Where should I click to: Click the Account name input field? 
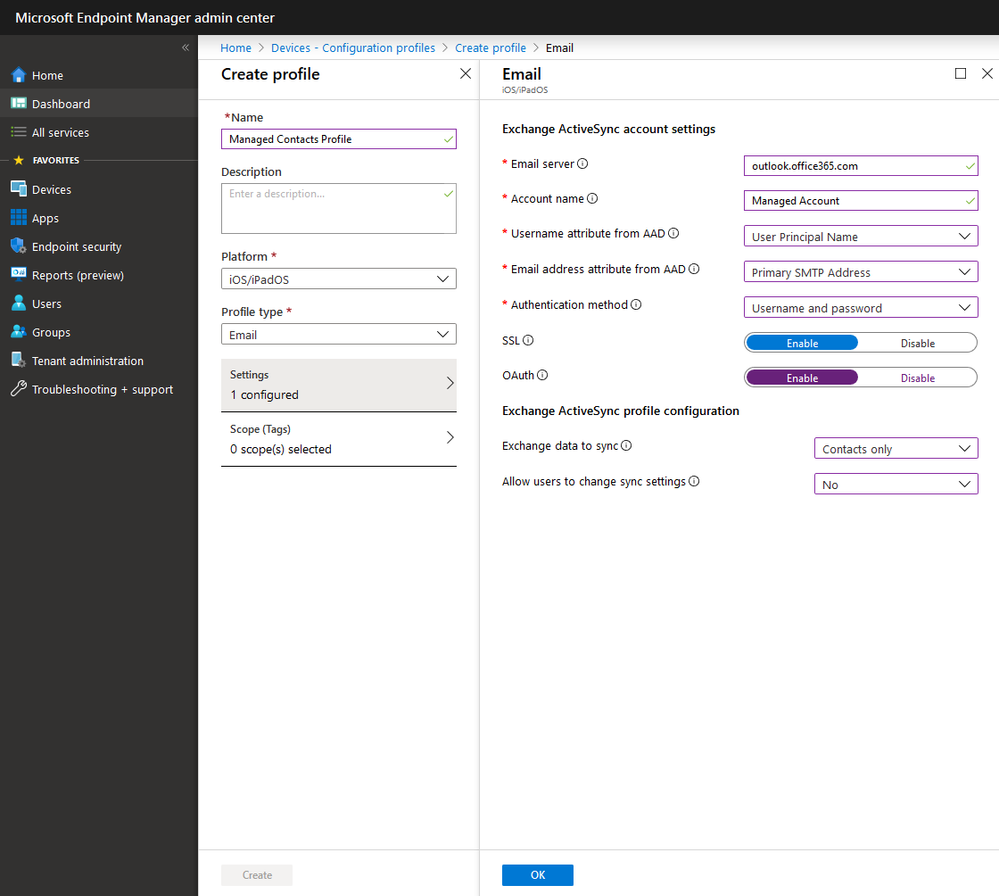pyautogui.click(x=861, y=201)
